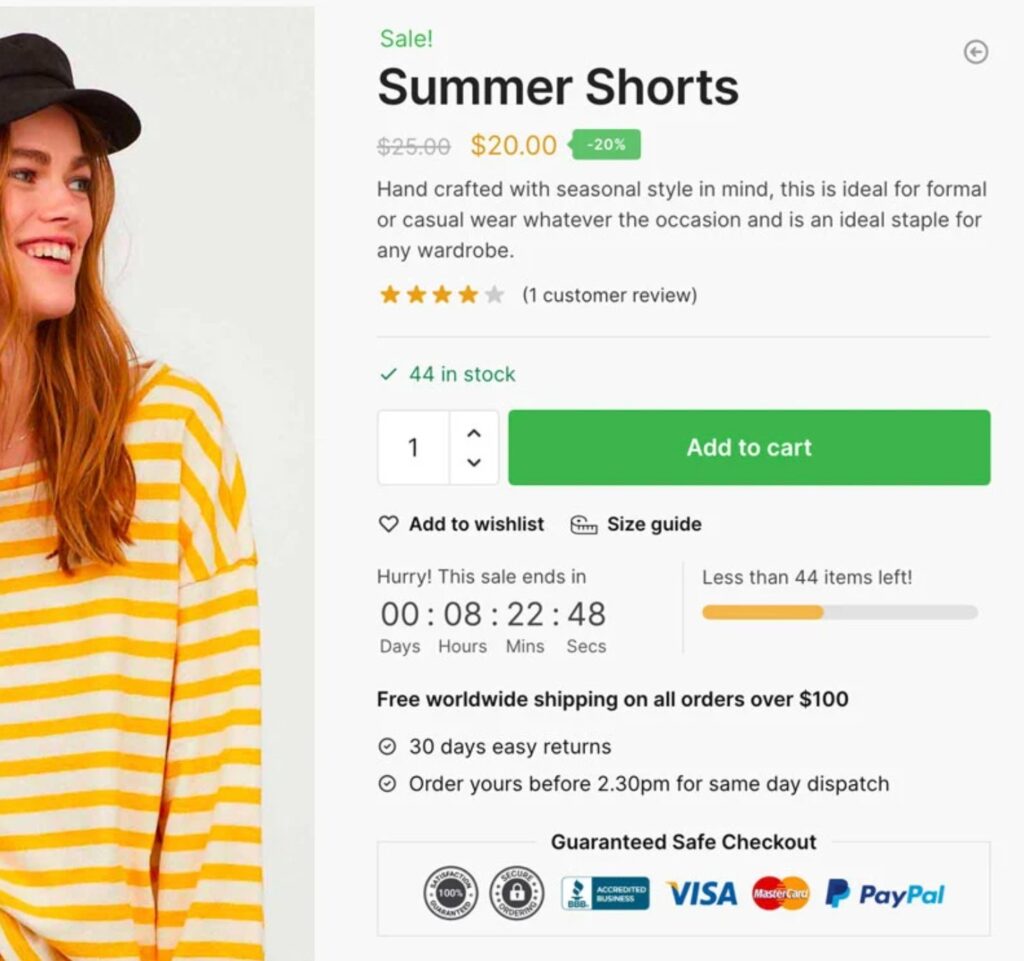Click the back arrow circle icon
This screenshot has height=961, width=1024.
pyautogui.click(x=976, y=52)
